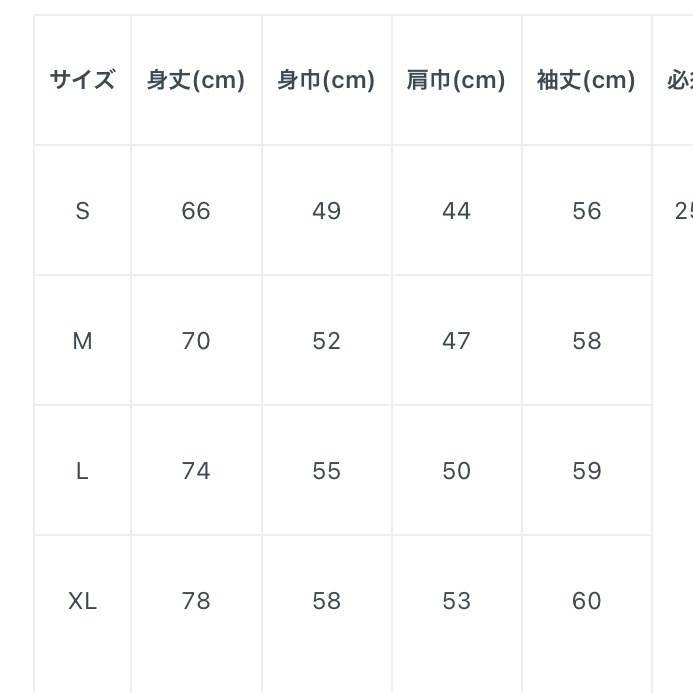
Task: Select the S size row label
Action: click(x=82, y=211)
